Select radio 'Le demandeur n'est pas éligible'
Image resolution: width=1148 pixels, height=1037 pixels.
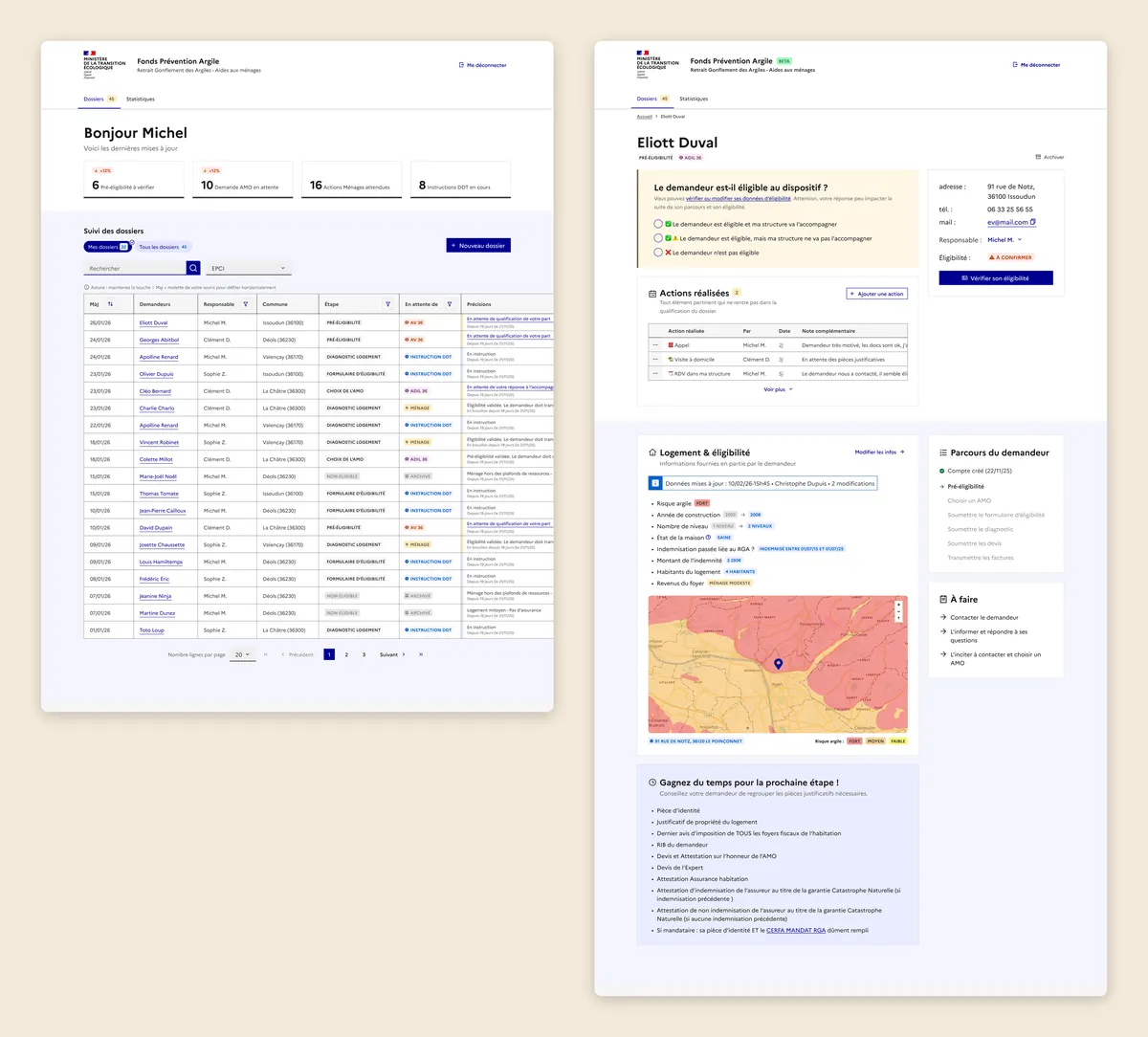coord(658,253)
